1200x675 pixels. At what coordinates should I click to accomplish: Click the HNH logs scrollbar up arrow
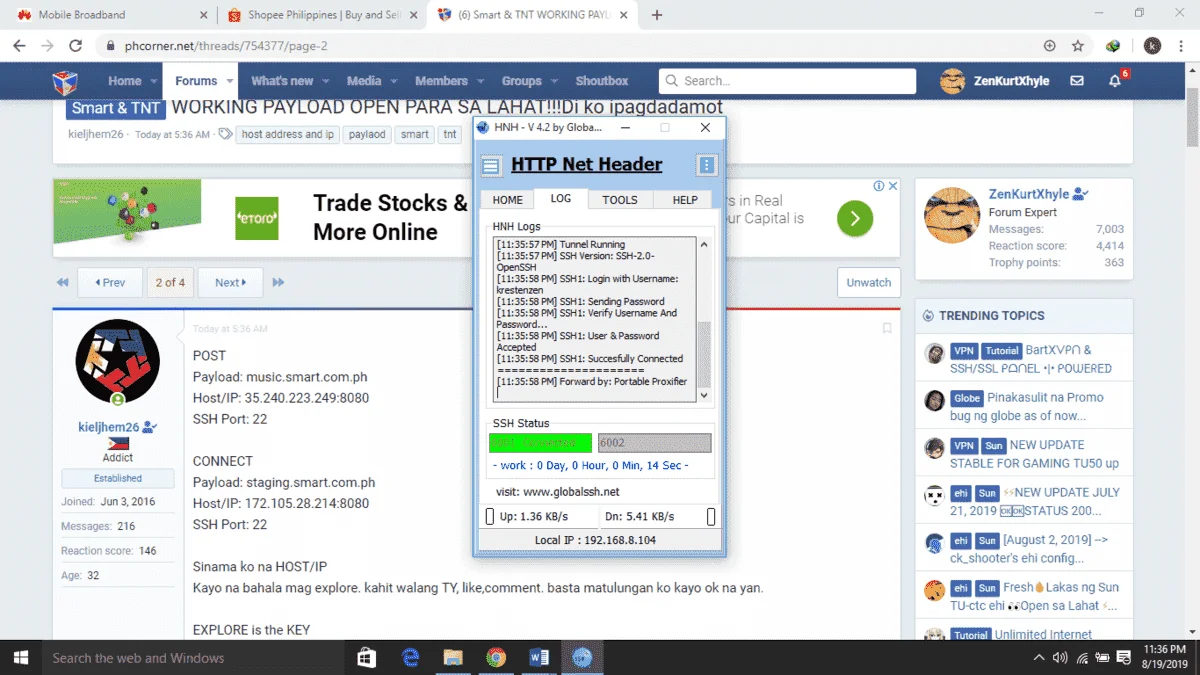point(704,244)
